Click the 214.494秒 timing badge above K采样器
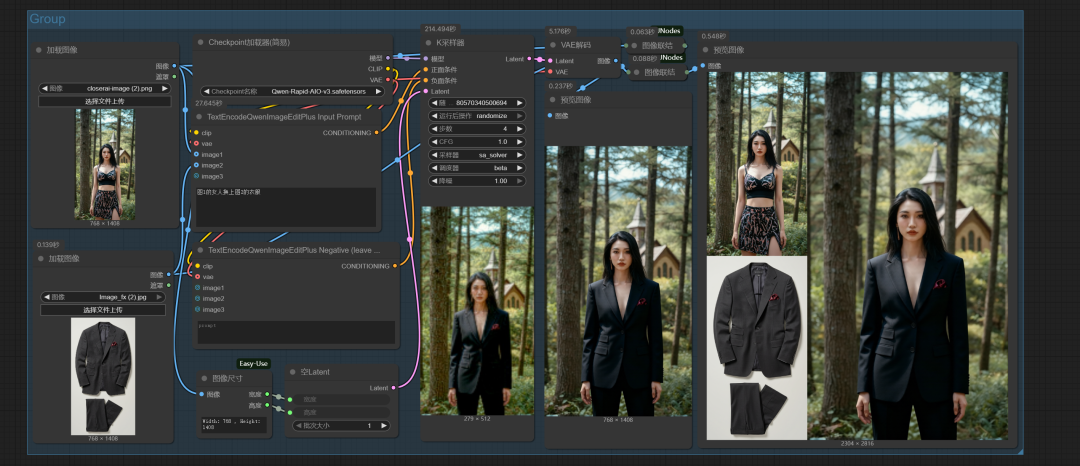The width and height of the screenshot is (1080, 466). point(440,29)
